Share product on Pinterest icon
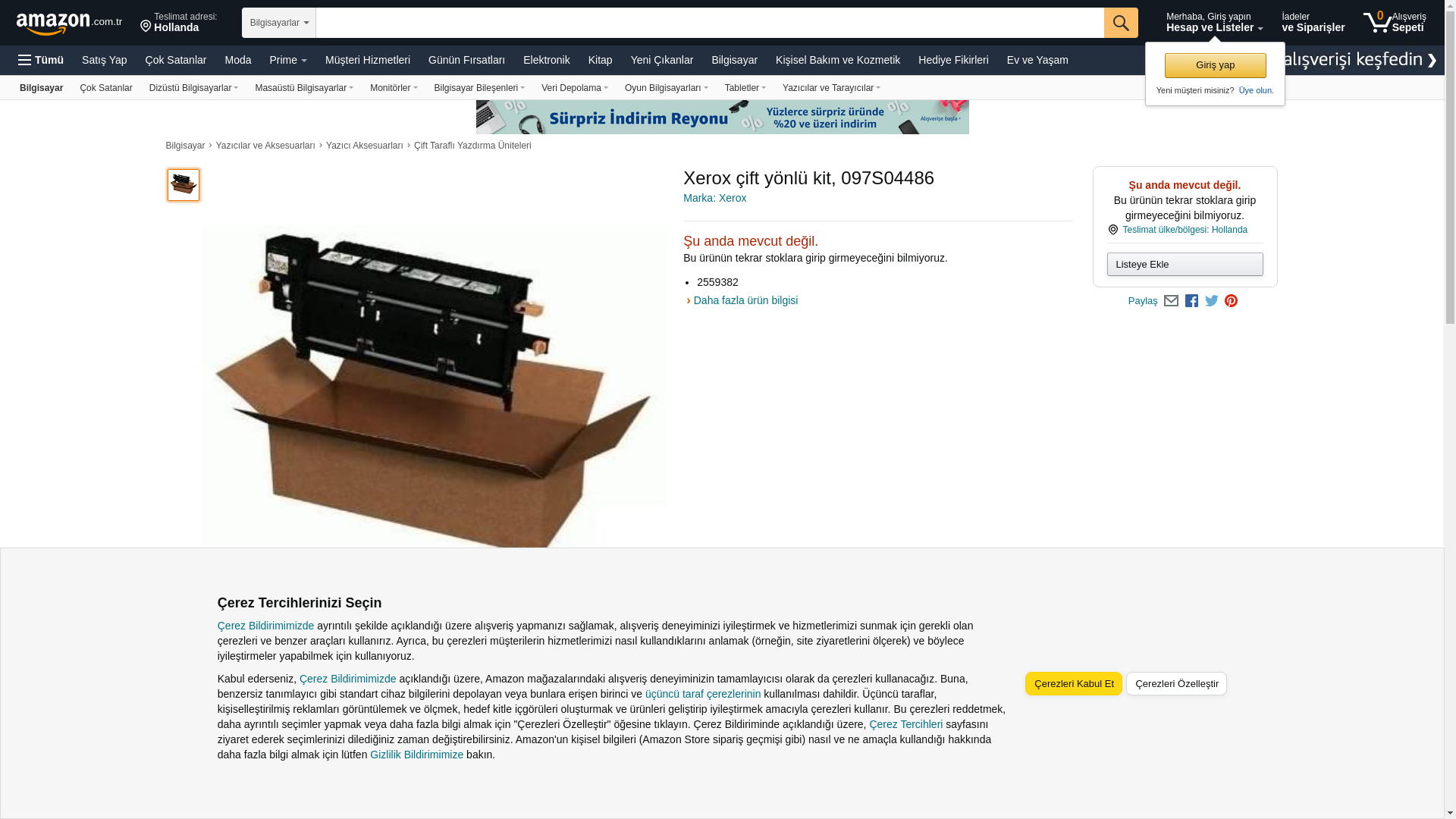This screenshot has height=819, width=1456. click(x=1232, y=301)
